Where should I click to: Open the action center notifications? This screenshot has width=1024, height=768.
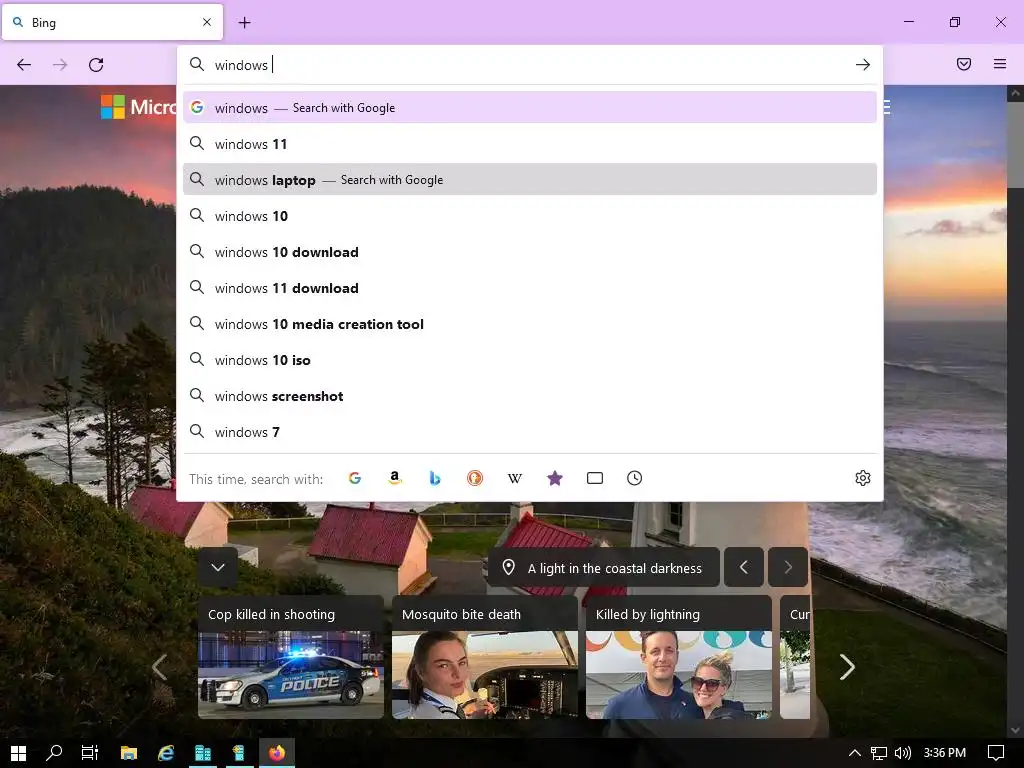pyautogui.click(x=995, y=753)
